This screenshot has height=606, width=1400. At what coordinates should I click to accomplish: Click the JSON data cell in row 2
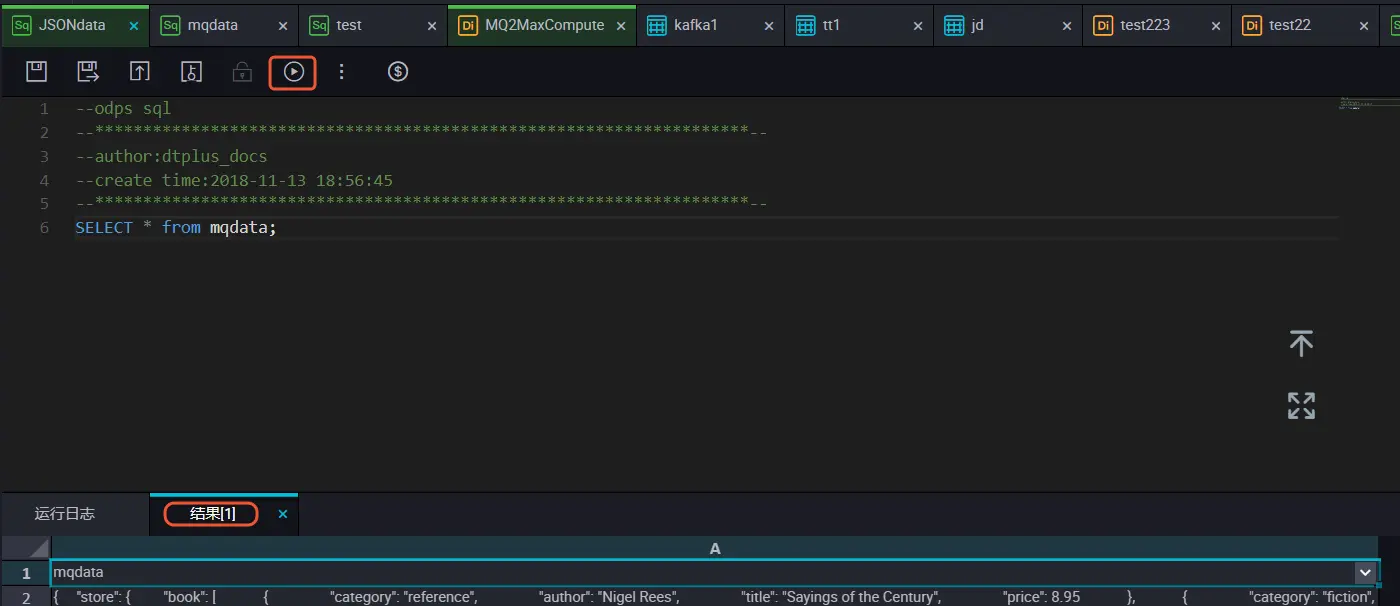(715, 597)
